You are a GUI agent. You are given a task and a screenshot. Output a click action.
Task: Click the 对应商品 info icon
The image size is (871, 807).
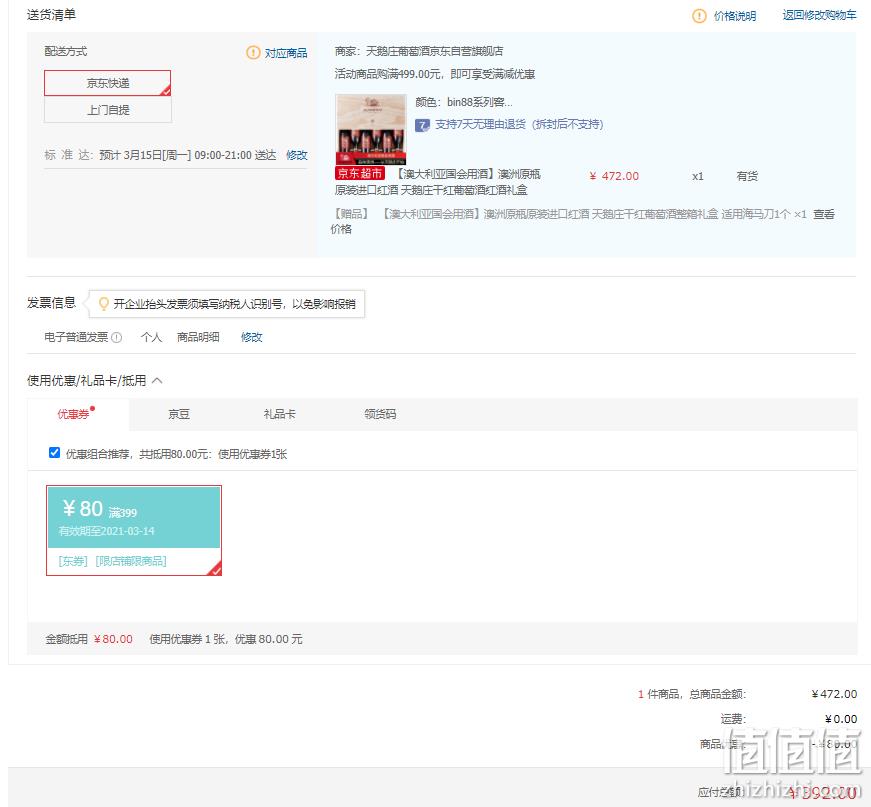253,53
